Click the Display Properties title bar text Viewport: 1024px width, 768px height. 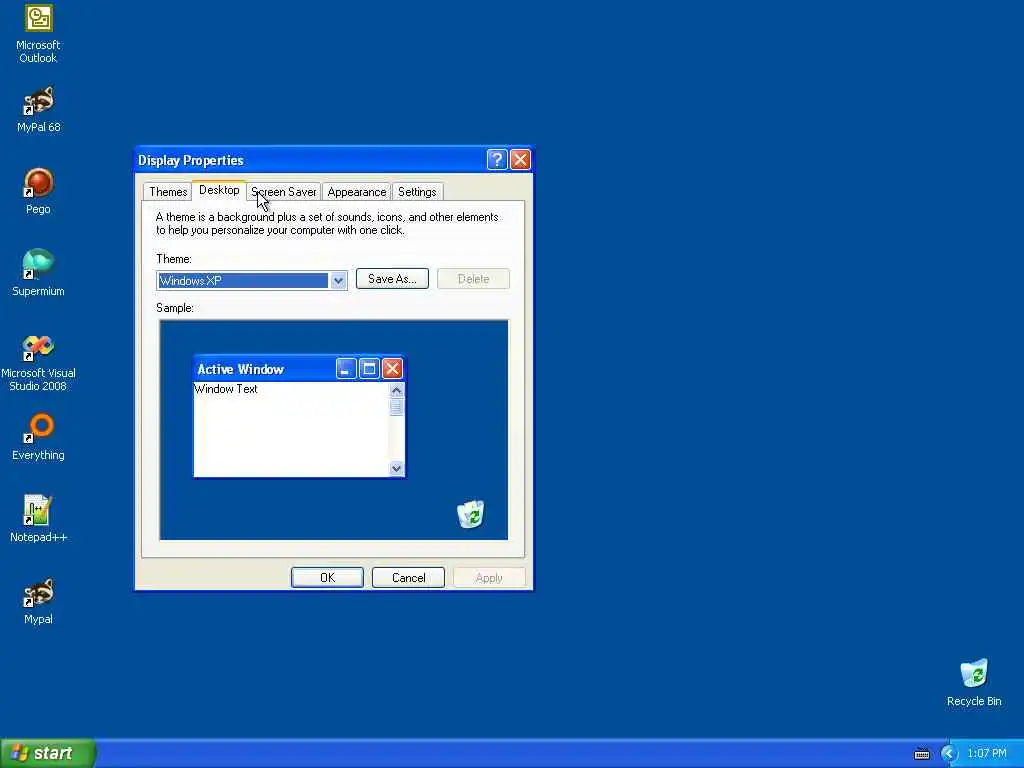pyautogui.click(x=191, y=160)
